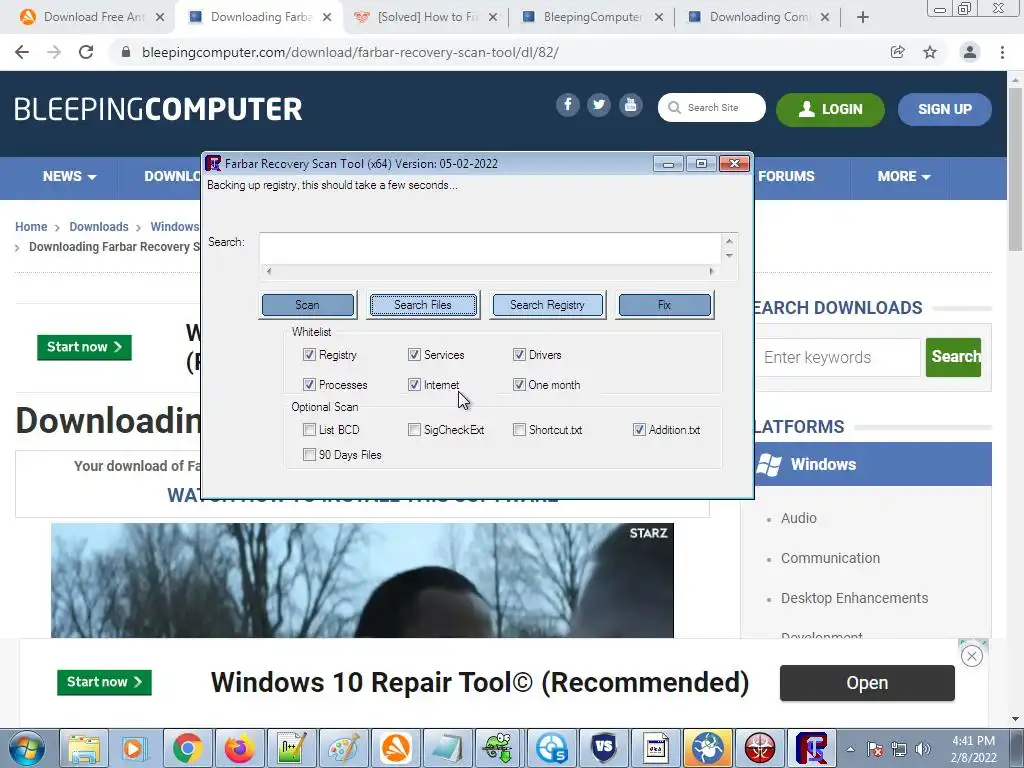Open the Windows Start orb

click(x=26, y=748)
